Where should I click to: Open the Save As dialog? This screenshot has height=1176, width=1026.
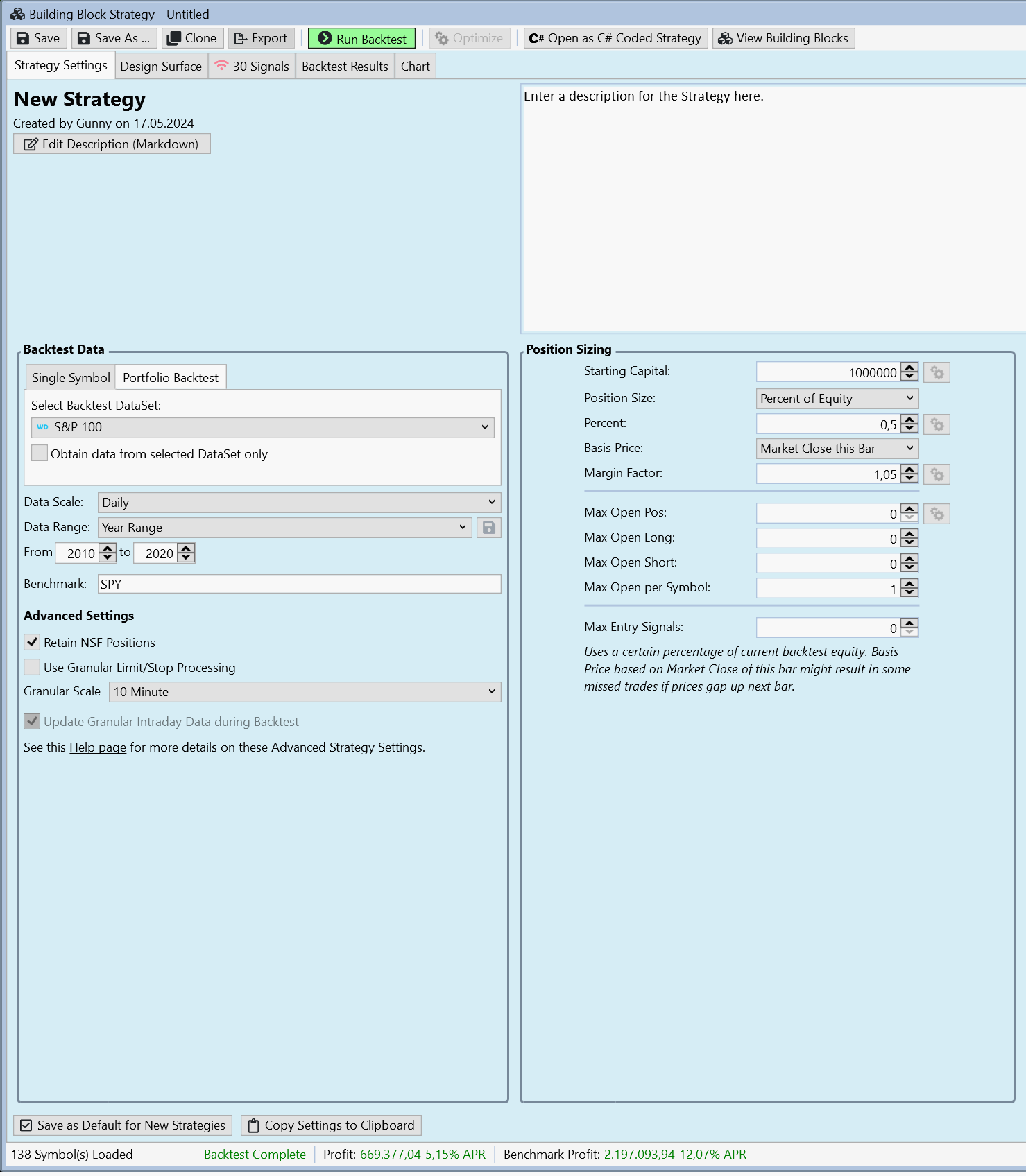(x=114, y=38)
